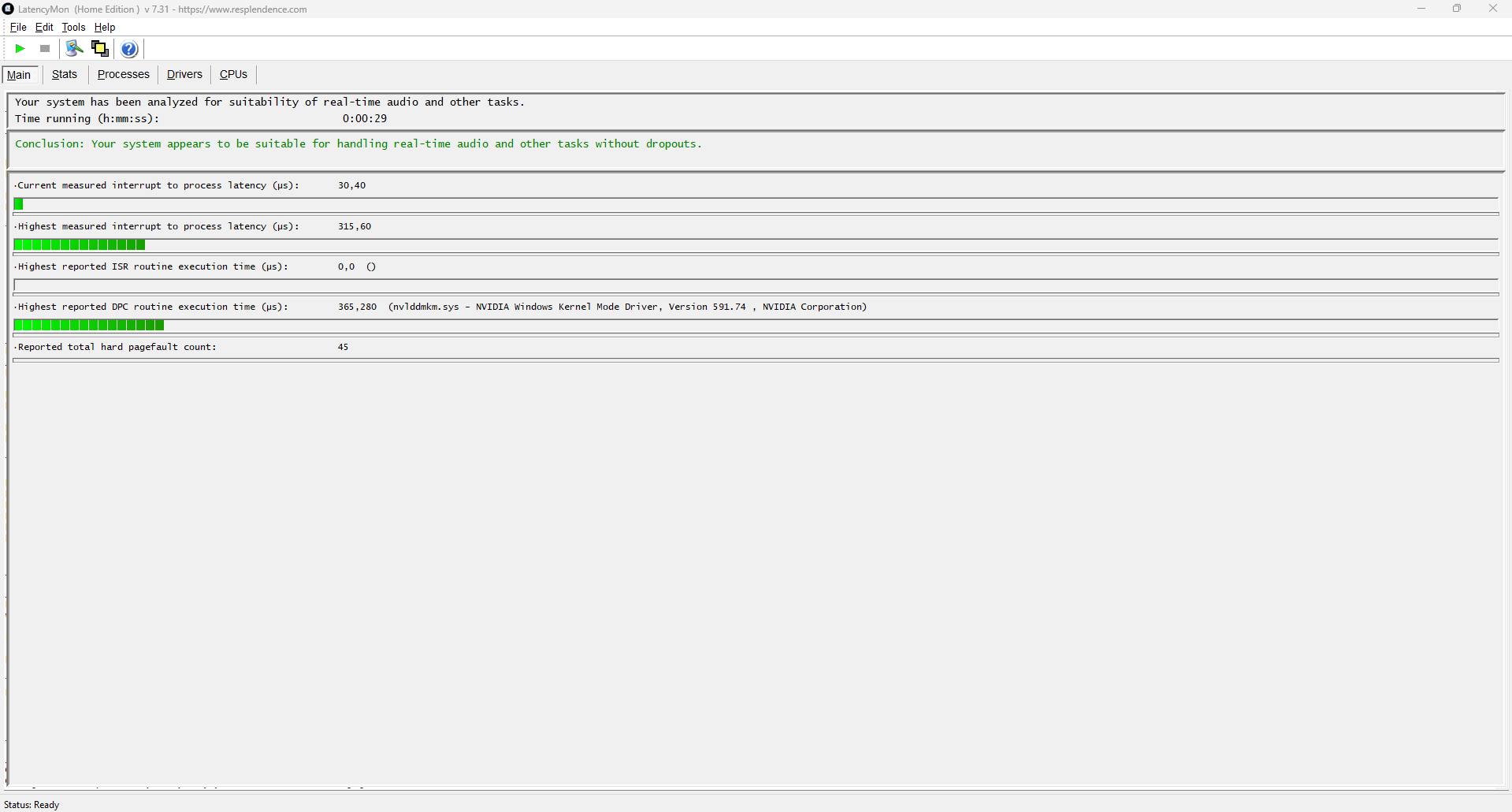This screenshot has height=812, width=1512.
Task: Select the Main tab
Action: point(20,75)
